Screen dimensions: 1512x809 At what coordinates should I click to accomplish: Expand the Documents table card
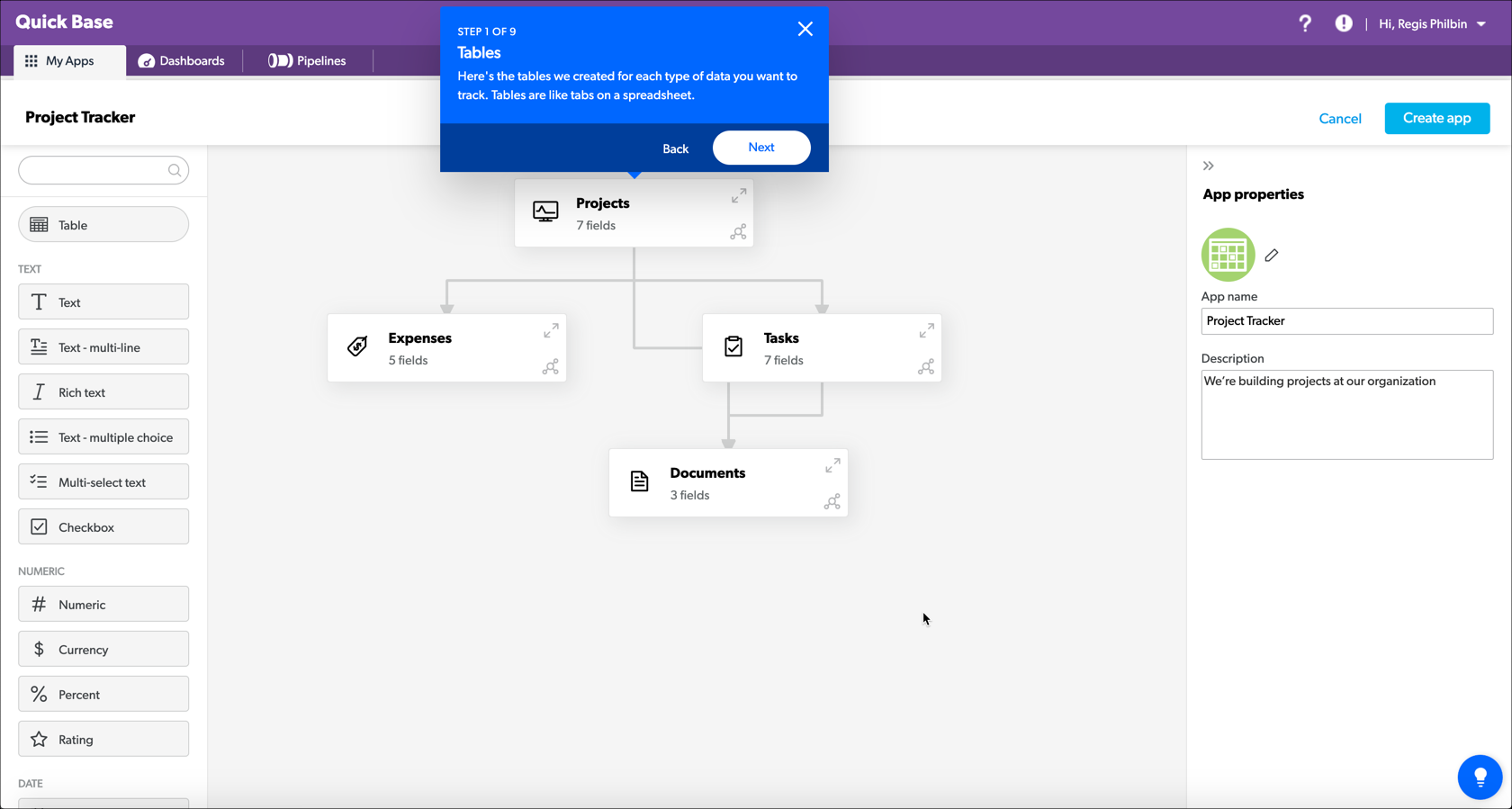pyautogui.click(x=832, y=465)
